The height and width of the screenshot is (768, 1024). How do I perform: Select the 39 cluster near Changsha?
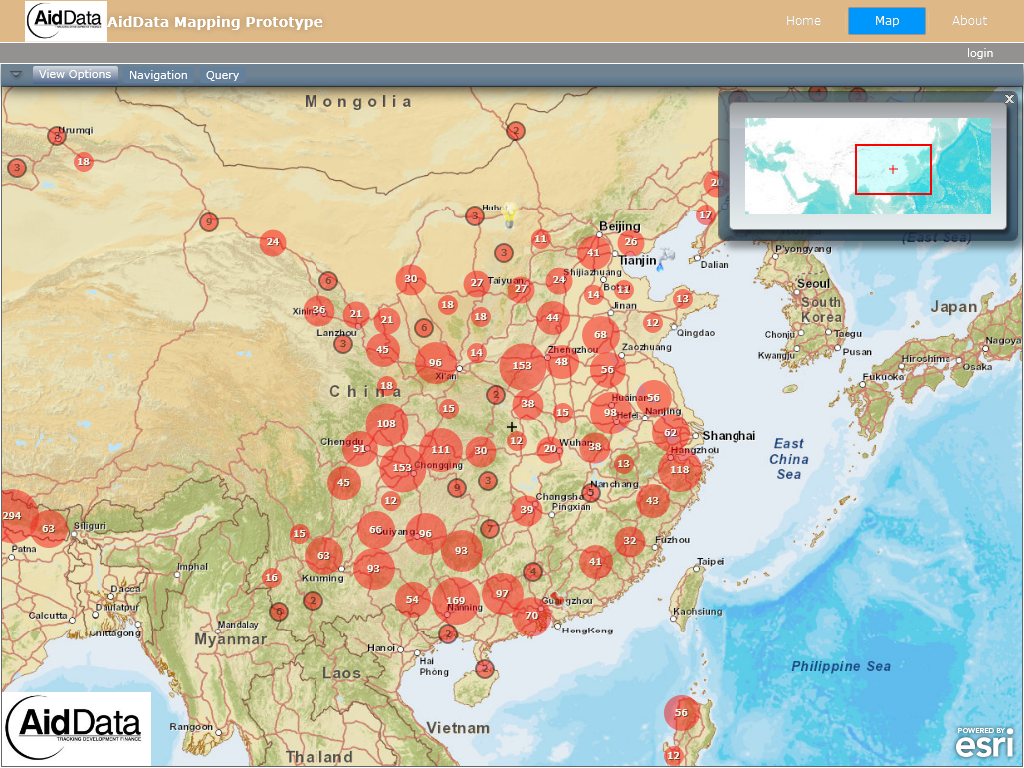[526, 510]
